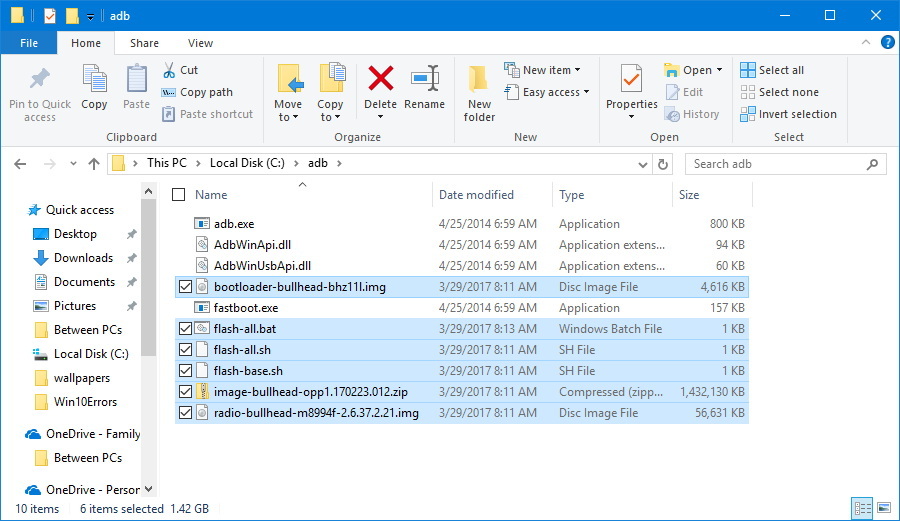Go up one folder level

coord(94,164)
